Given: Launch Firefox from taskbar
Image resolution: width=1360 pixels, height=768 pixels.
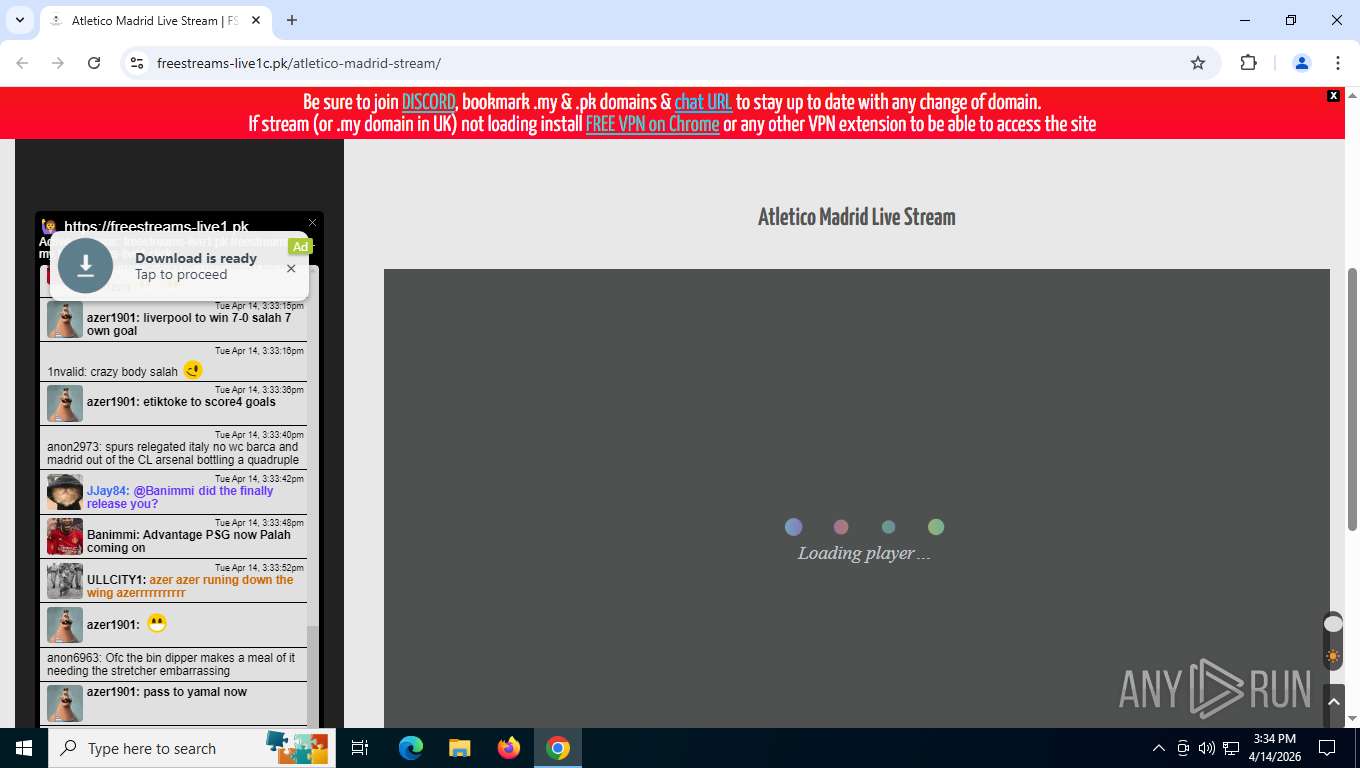Looking at the screenshot, I should pos(509,748).
